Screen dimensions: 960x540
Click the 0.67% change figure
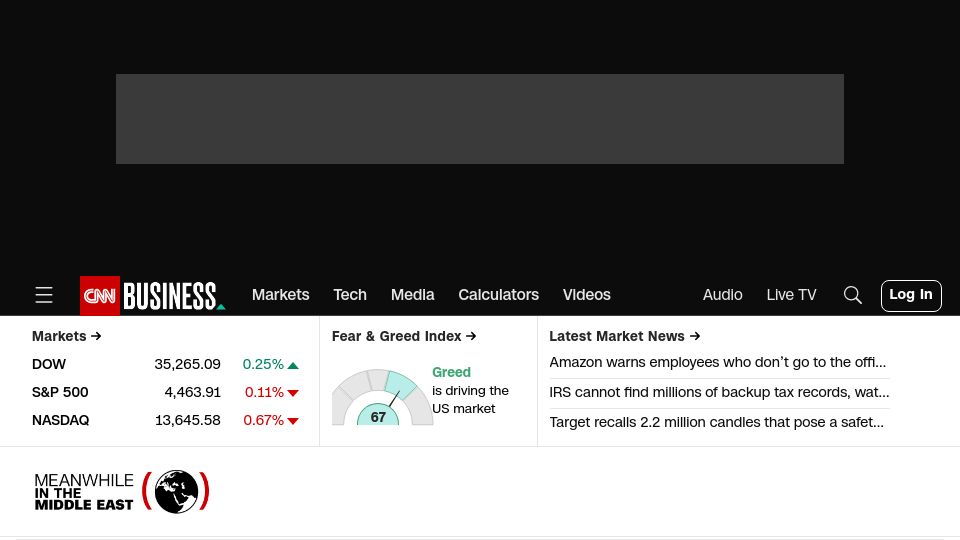pos(264,421)
